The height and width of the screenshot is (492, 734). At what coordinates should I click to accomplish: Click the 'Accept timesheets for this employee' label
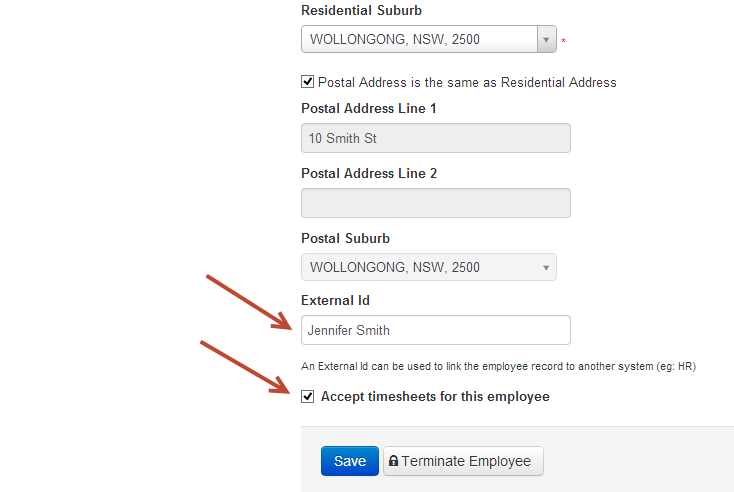coord(435,397)
